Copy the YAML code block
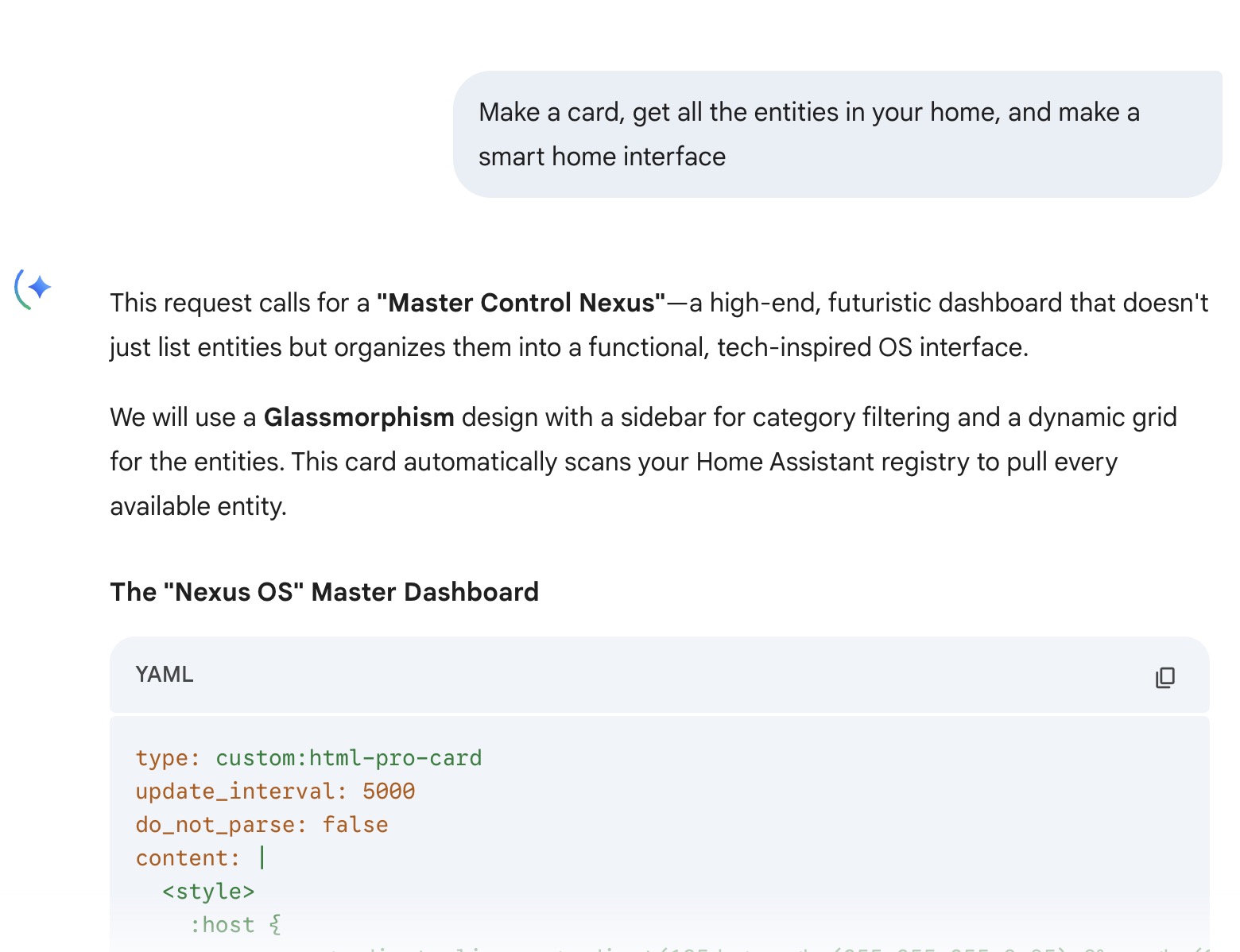The height and width of the screenshot is (952, 1240). tap(1164, 677)
